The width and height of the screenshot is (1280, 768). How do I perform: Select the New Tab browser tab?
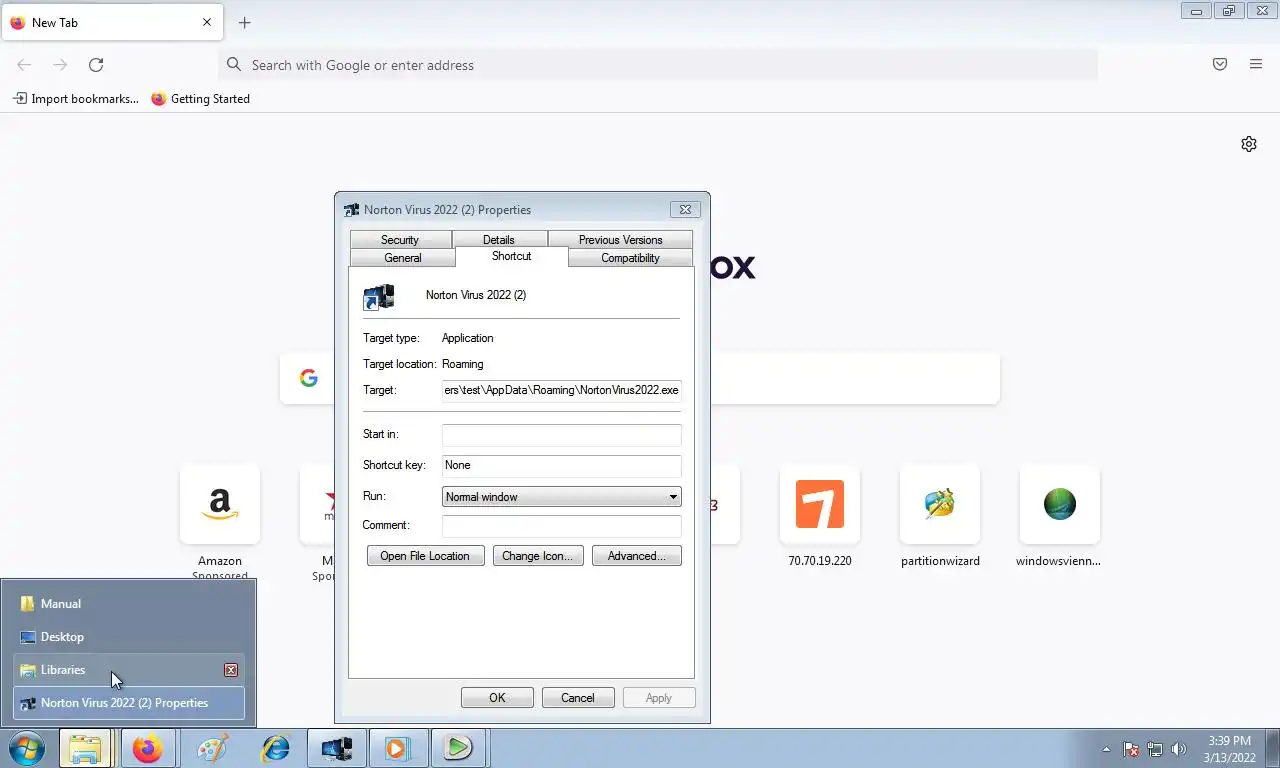click(x=112, y=22)
